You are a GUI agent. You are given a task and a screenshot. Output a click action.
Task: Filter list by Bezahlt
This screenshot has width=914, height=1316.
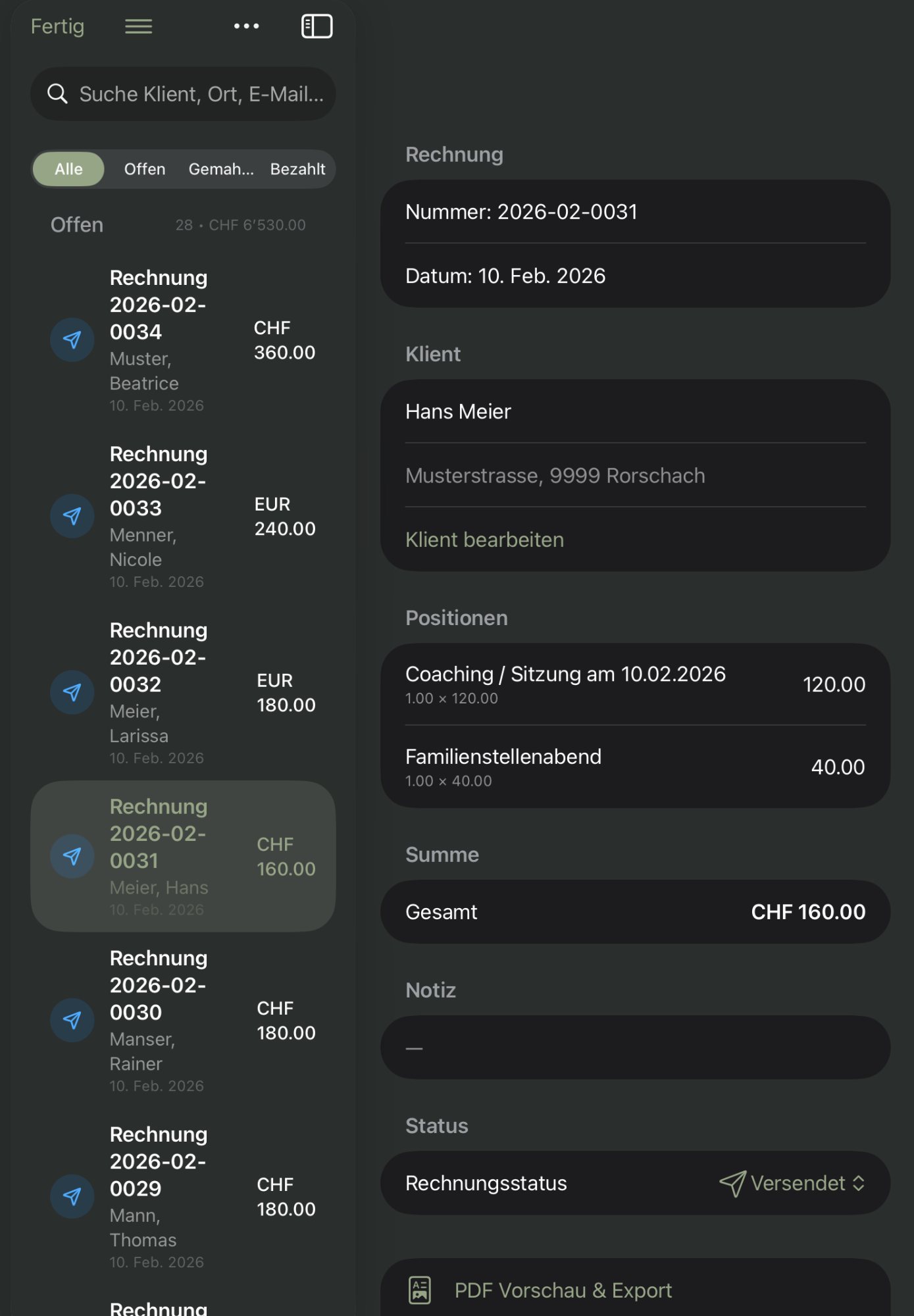[297, 169]
